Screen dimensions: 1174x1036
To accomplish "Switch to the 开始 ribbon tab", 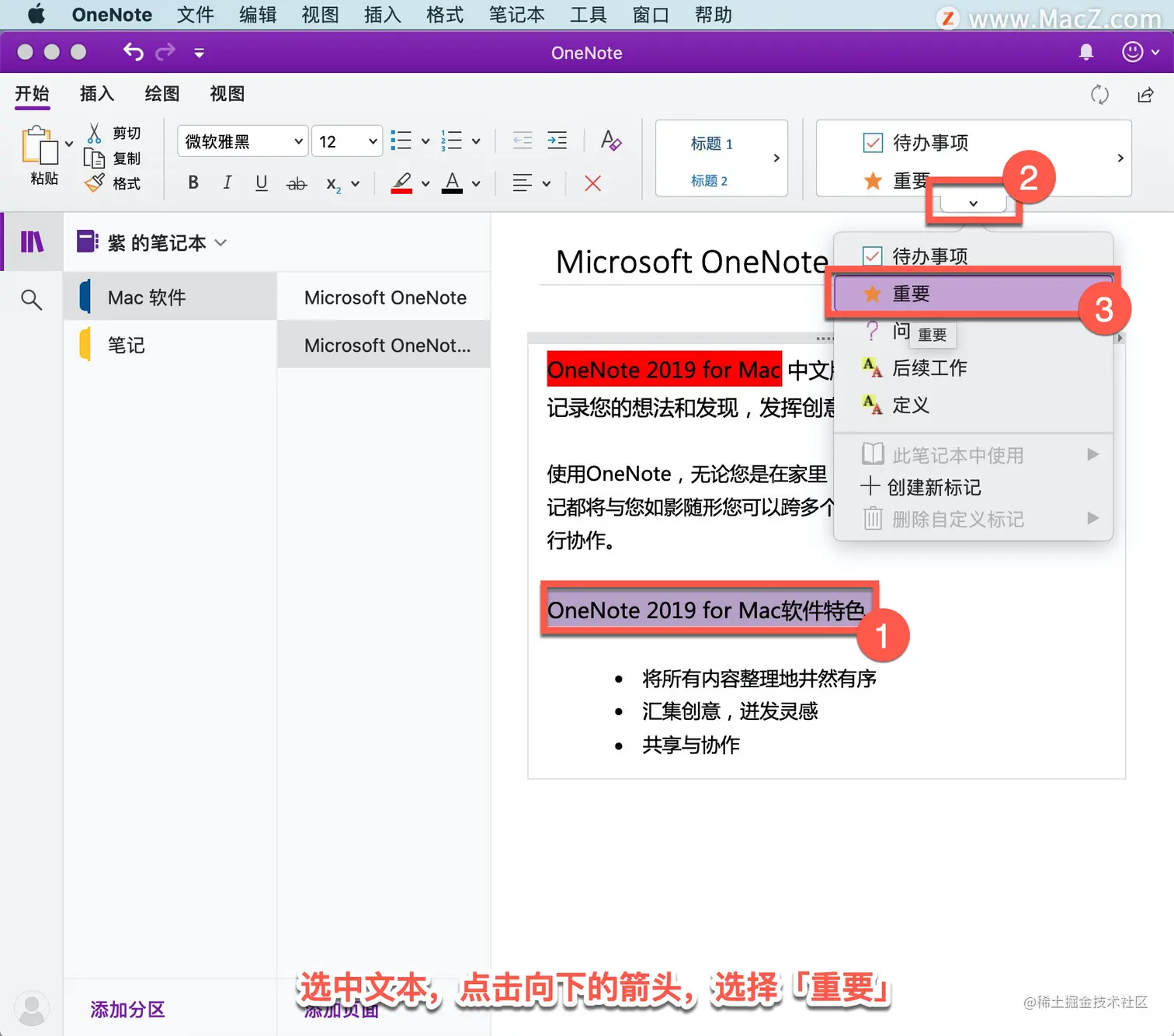I will click(32, 94).
